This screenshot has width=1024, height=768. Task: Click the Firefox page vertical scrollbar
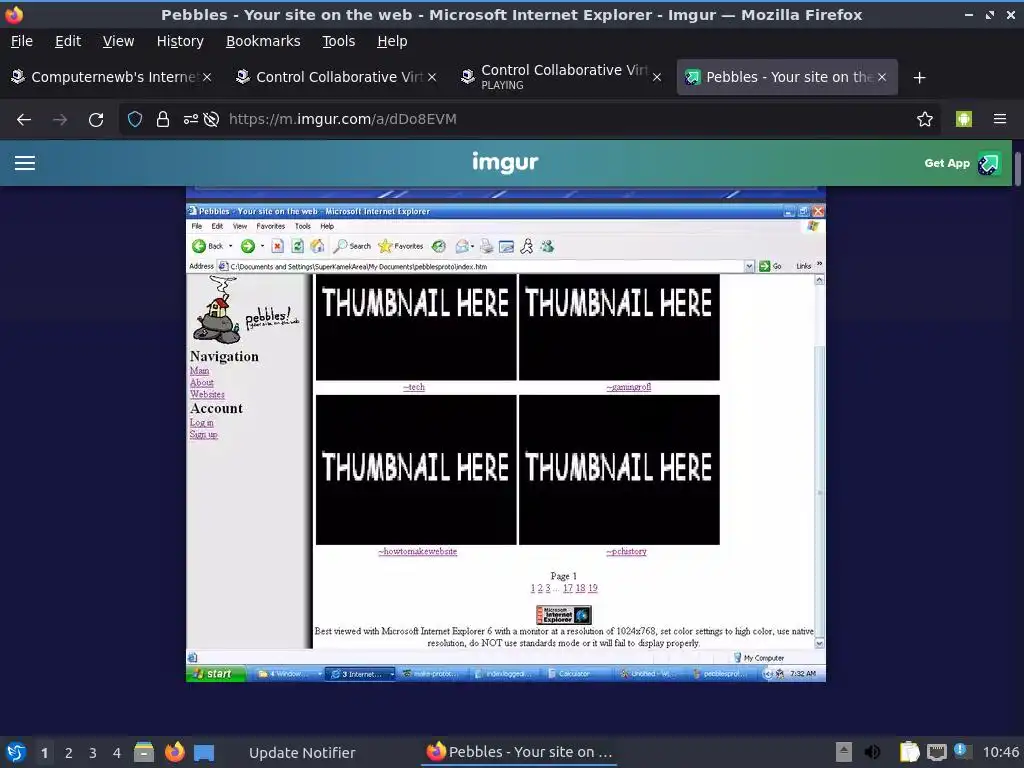point(1017,168)
